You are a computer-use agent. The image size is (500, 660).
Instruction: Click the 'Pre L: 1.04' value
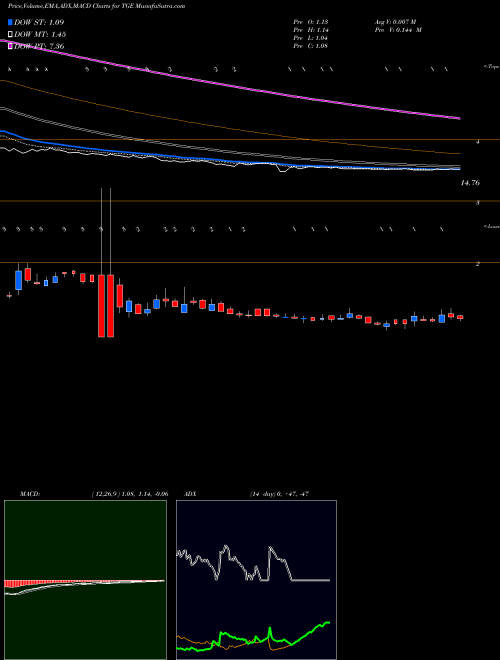(x=312, y=38)
